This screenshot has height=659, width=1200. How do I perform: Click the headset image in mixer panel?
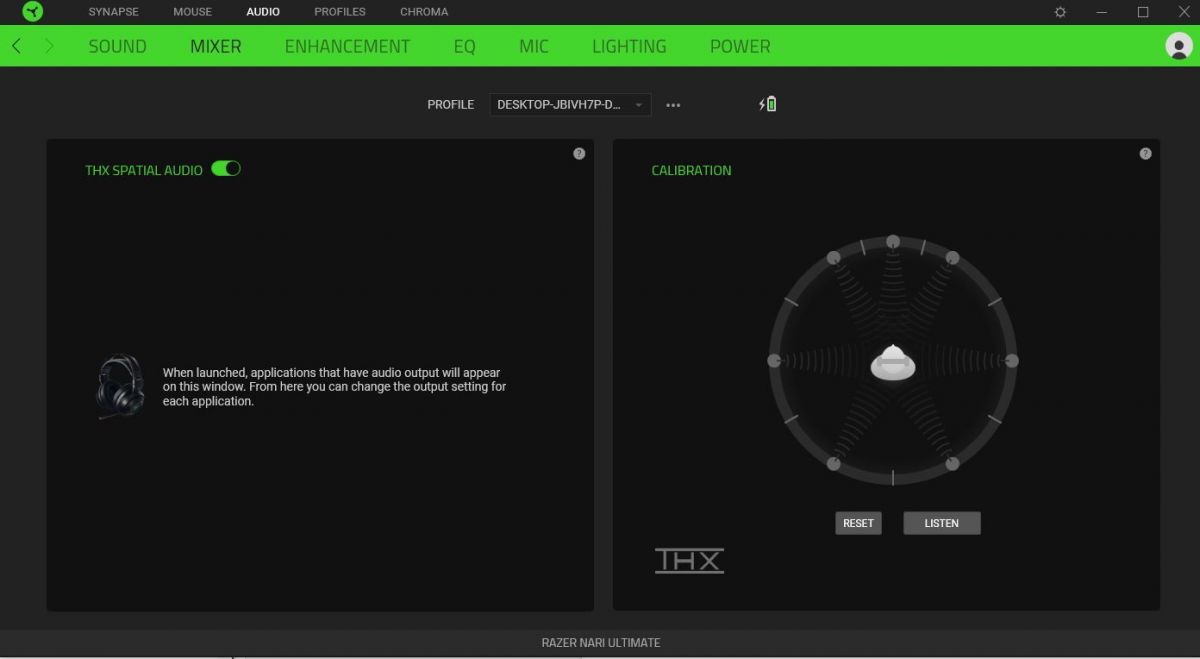pyautogui.click(x=120, y=387)
